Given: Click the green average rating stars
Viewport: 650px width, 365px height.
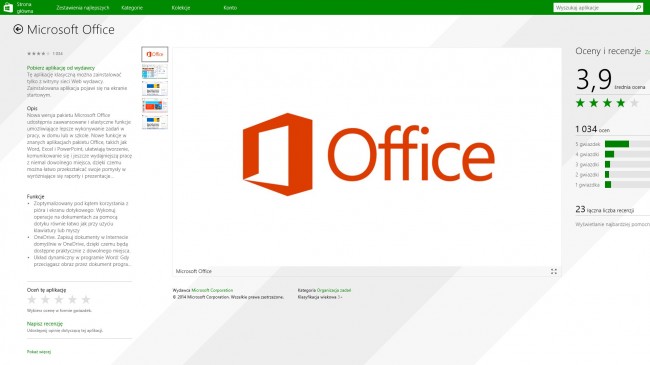Looking at the screenshot, I should [607, 103].
